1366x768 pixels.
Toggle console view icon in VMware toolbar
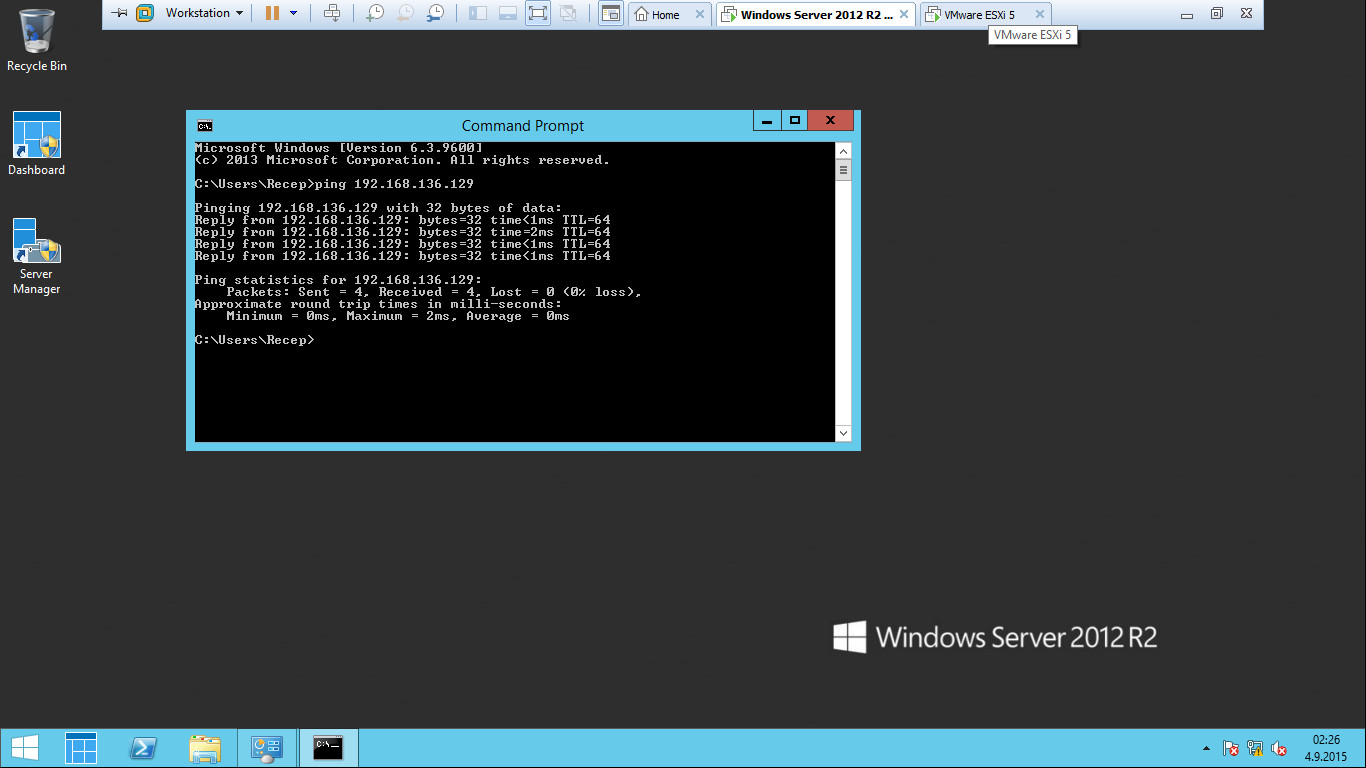tap(610, 13)
